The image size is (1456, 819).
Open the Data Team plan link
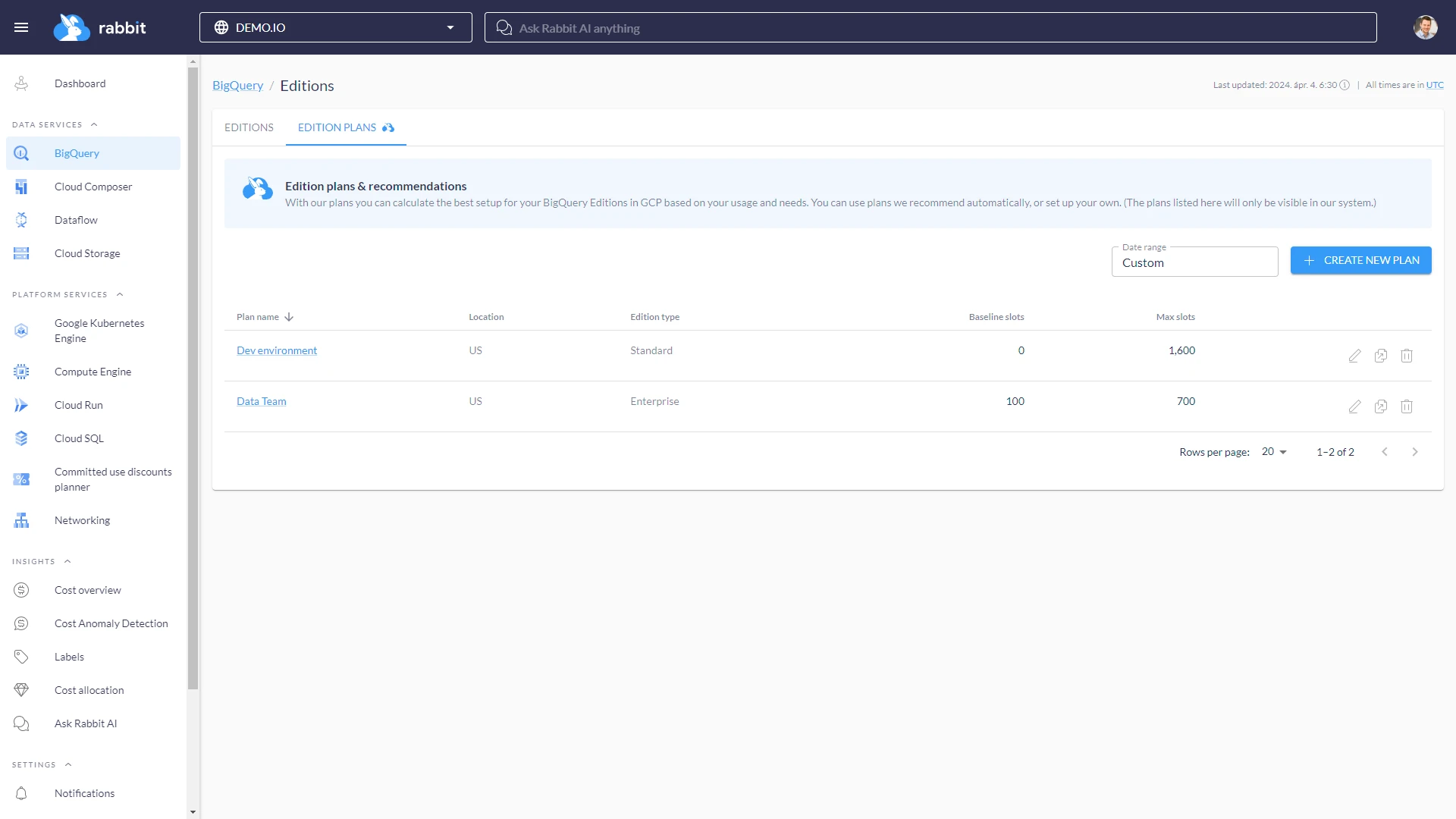pyautogui.click(x=261, y=400)
